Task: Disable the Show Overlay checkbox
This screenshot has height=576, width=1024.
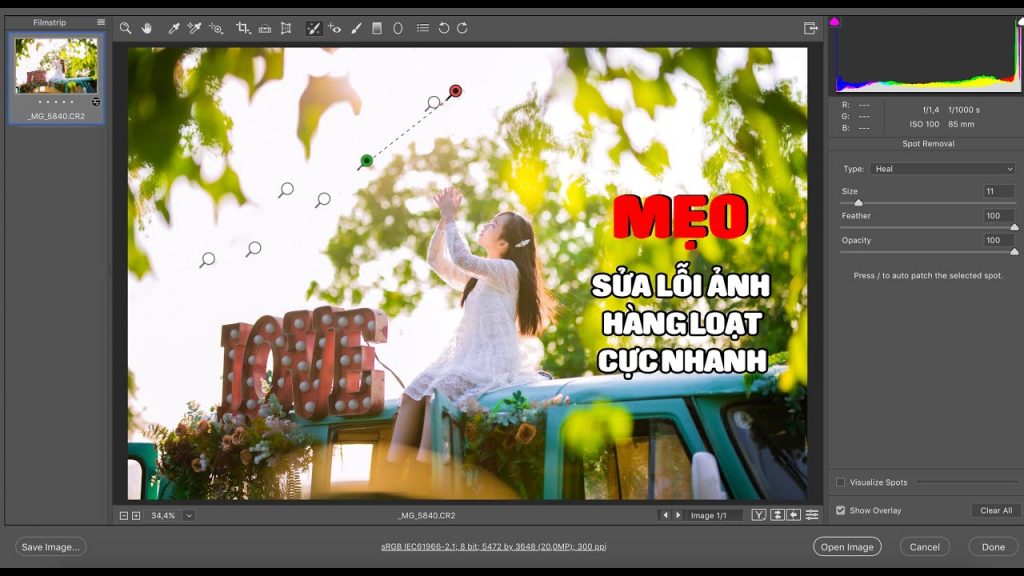Action: (841, 510)
